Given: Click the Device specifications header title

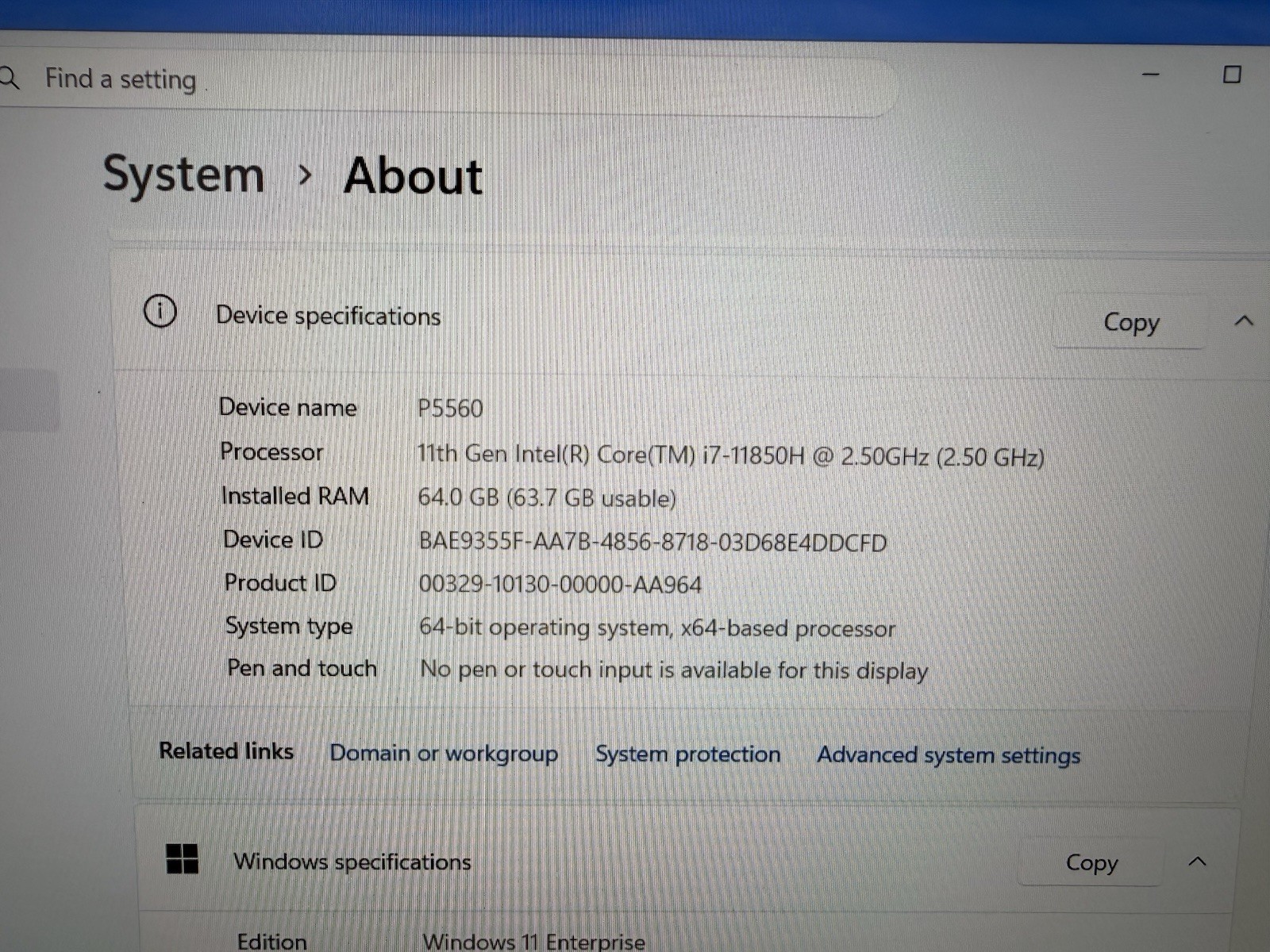Looking at the screenshot, I should point(328,316).
